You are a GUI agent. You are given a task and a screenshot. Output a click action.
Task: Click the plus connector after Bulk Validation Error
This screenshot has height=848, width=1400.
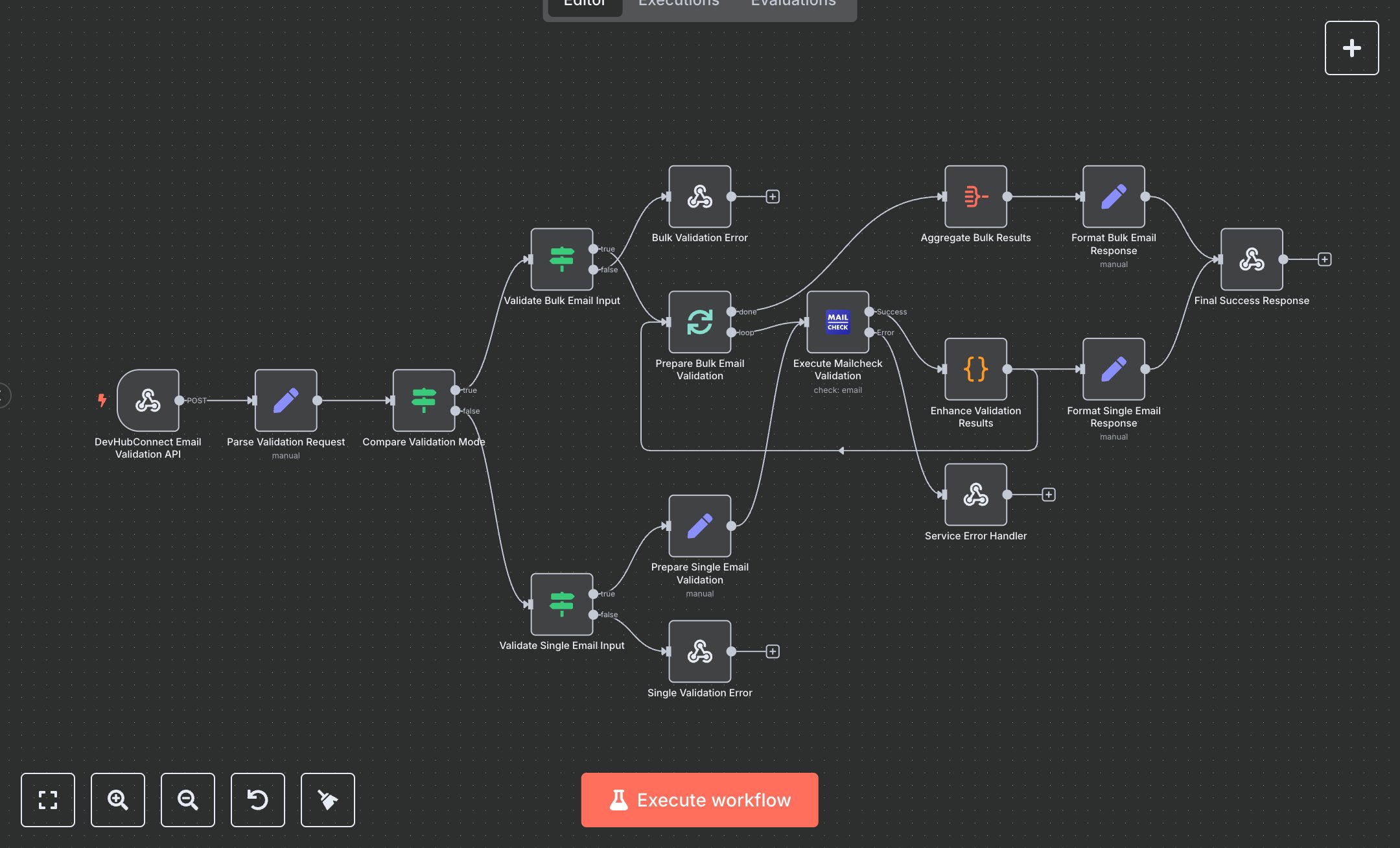772,196
